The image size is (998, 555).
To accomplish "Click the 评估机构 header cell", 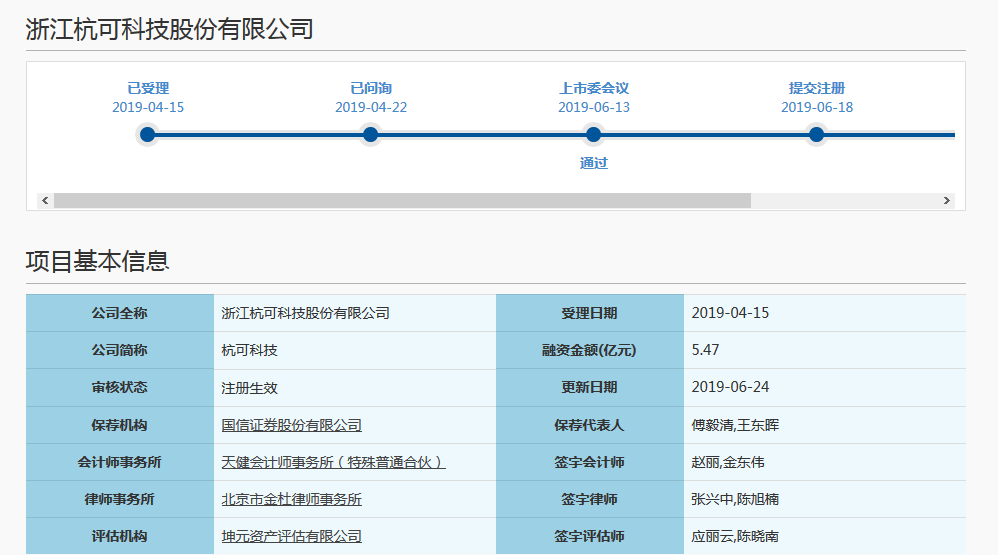I will coord(120,536).
